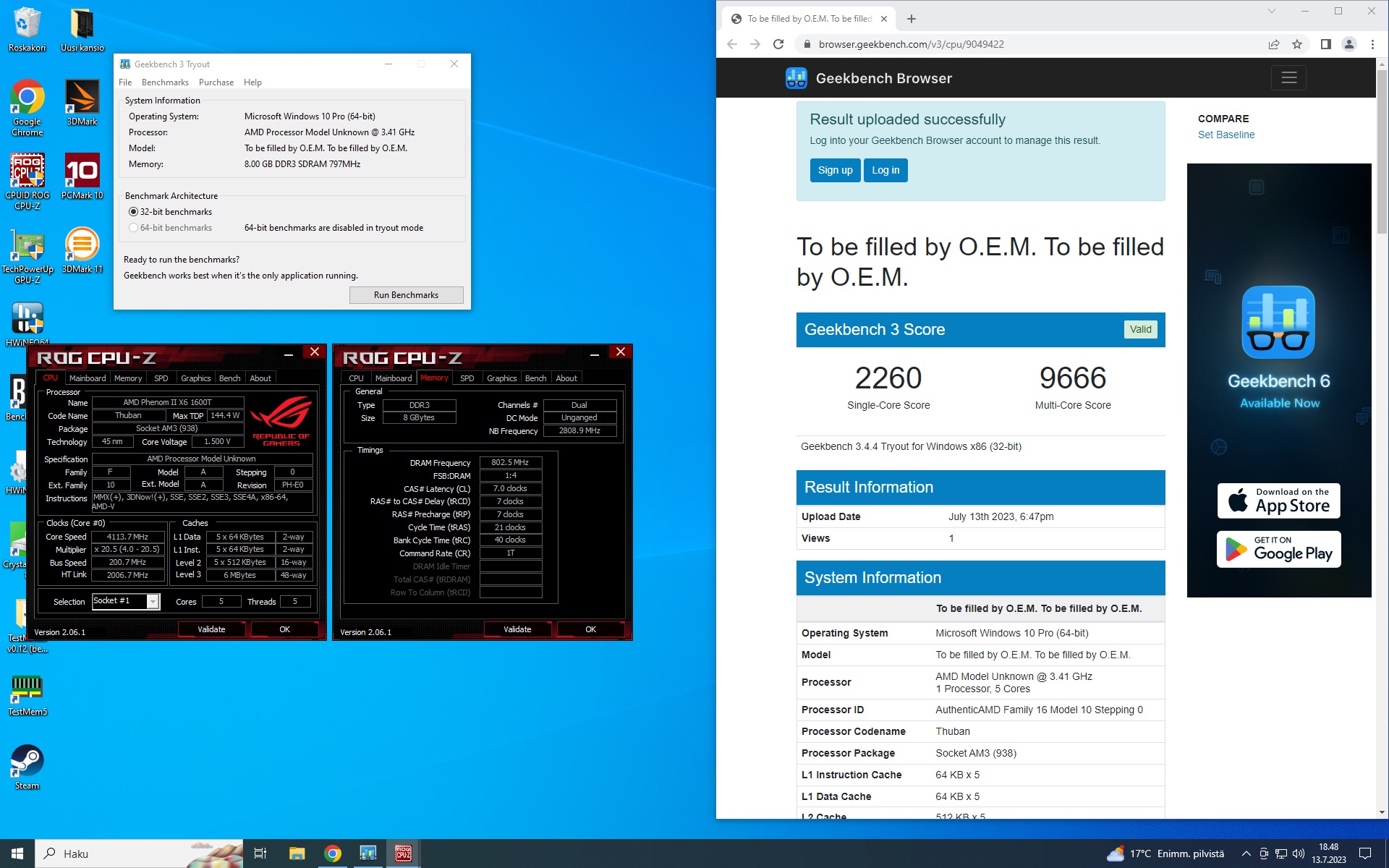Image resolution: width=1389 pixels, height=868 pixels.
Task: Open Chrome side panel icon
Action: [x=1325, y=44]
